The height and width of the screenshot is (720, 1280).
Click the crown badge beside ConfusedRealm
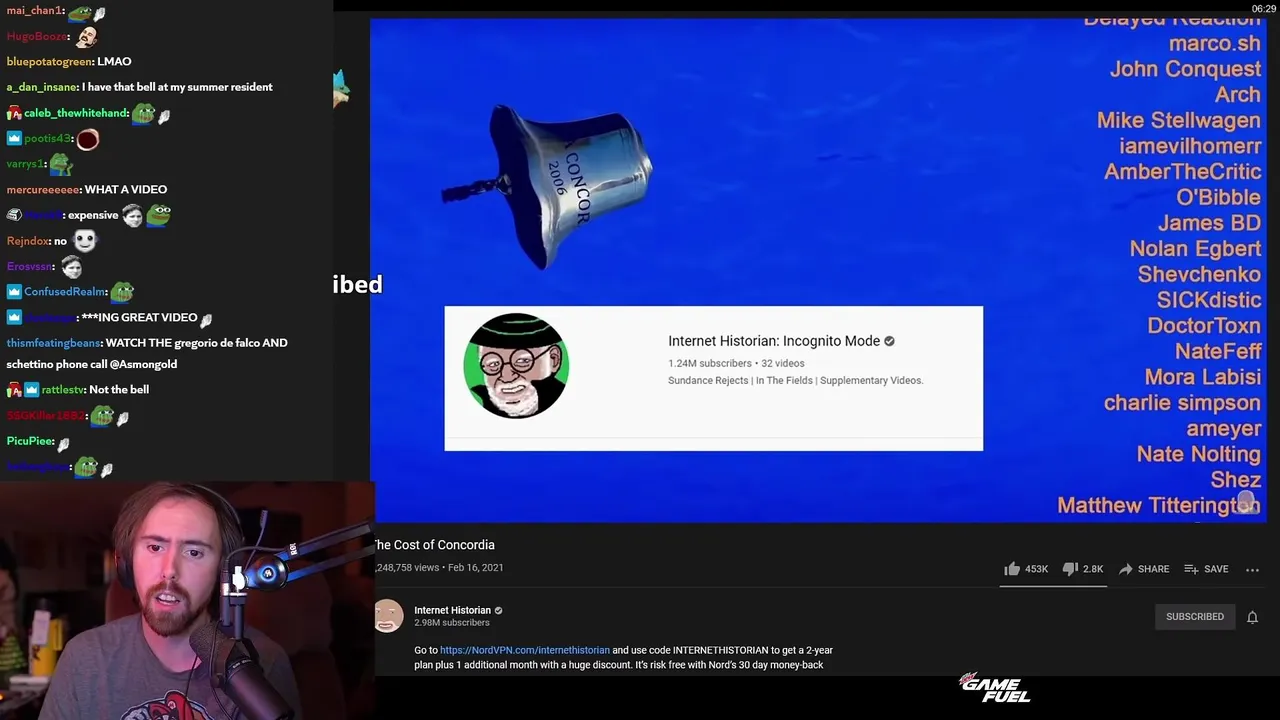pyautogui.click(x=14, y=292)
